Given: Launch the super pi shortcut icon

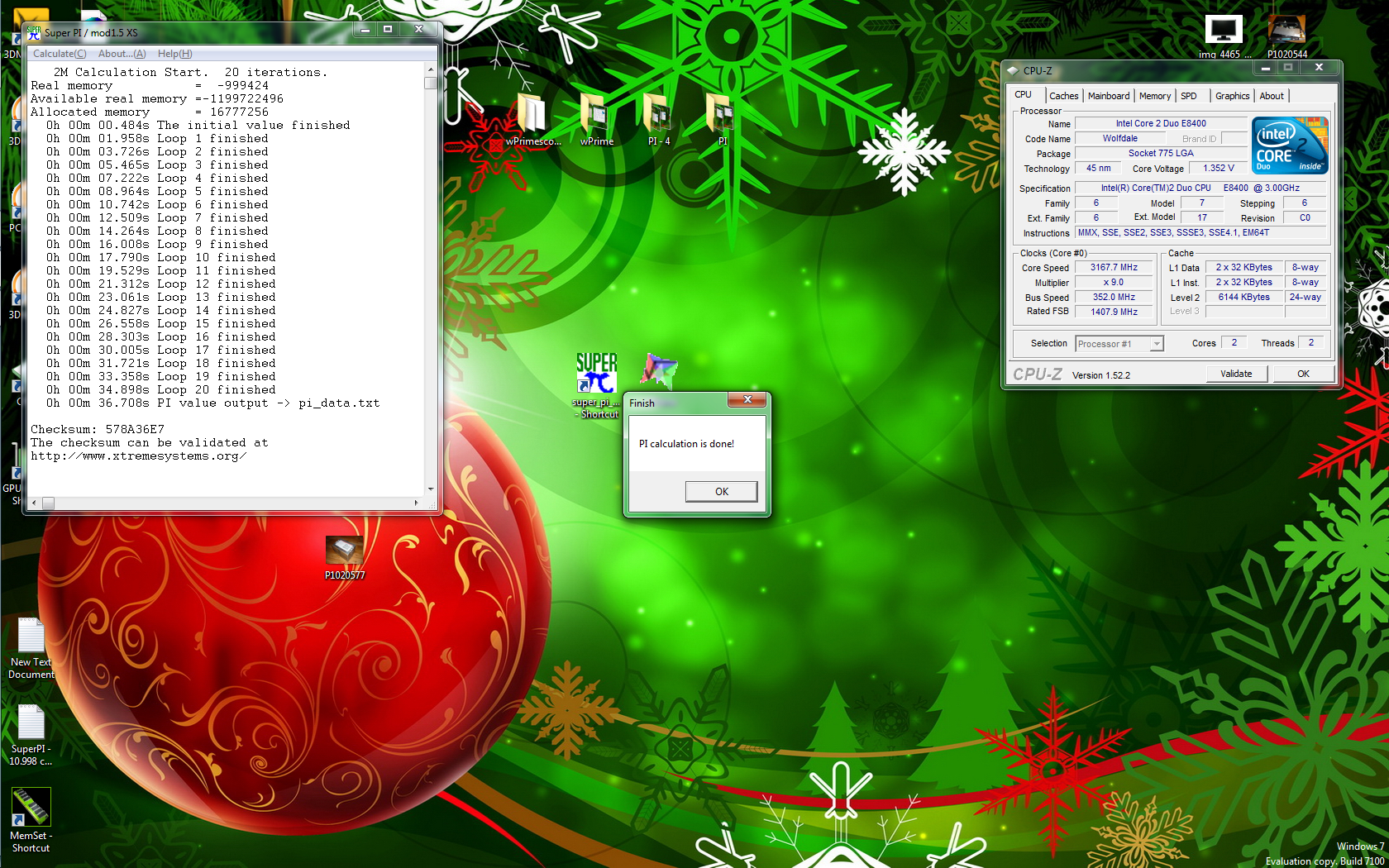Looking at the screenshot, I should tap(596, 385).
